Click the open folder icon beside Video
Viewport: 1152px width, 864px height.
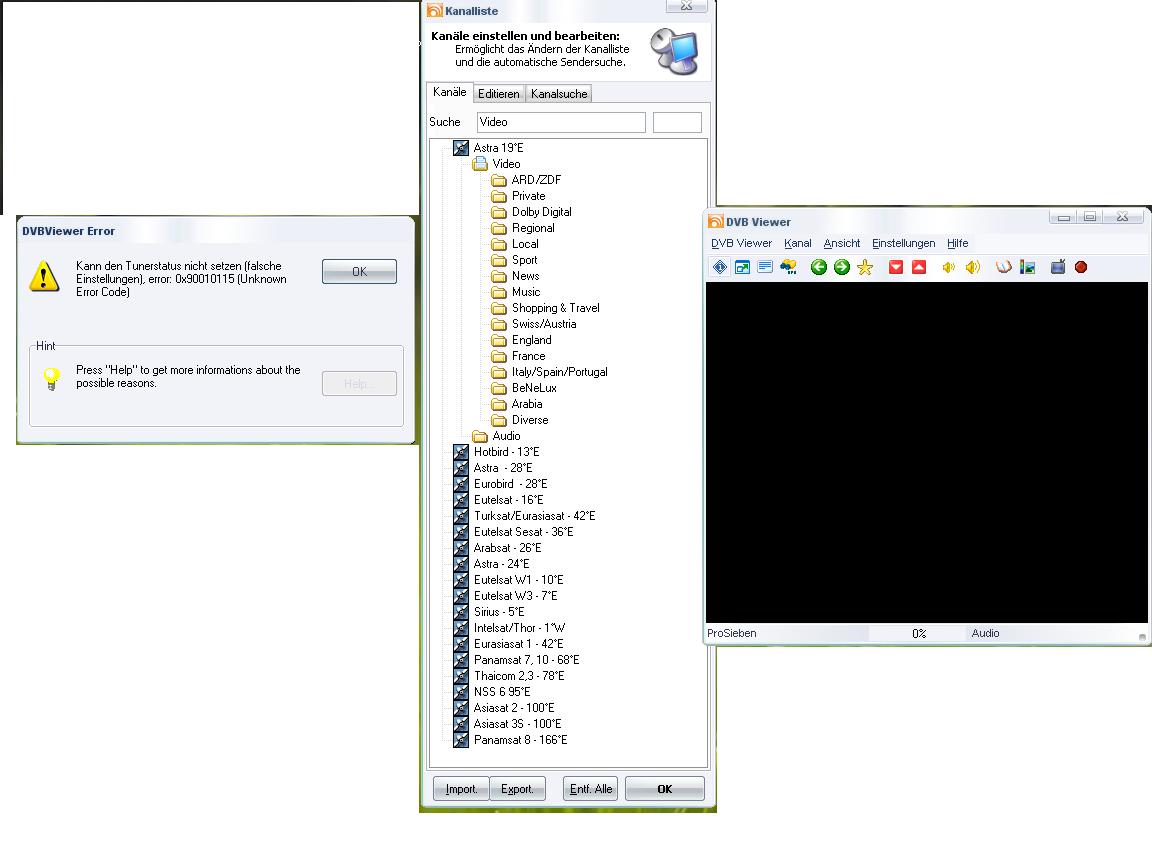tap(480, 164)
